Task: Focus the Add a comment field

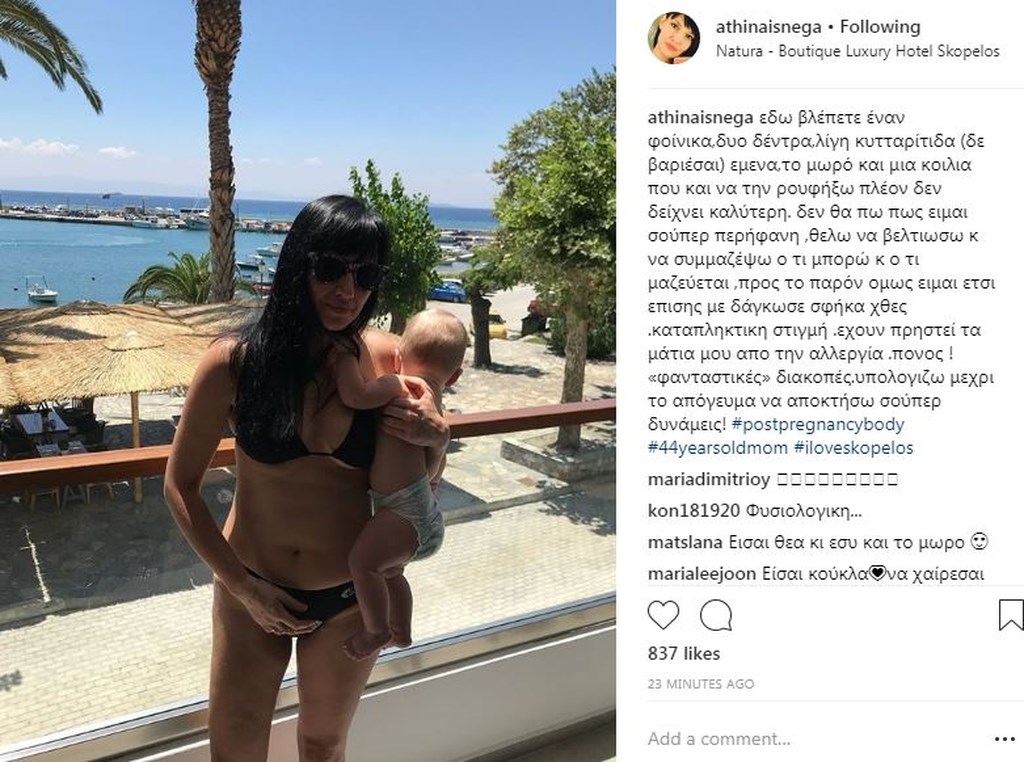Action: [x=816, y=739]
